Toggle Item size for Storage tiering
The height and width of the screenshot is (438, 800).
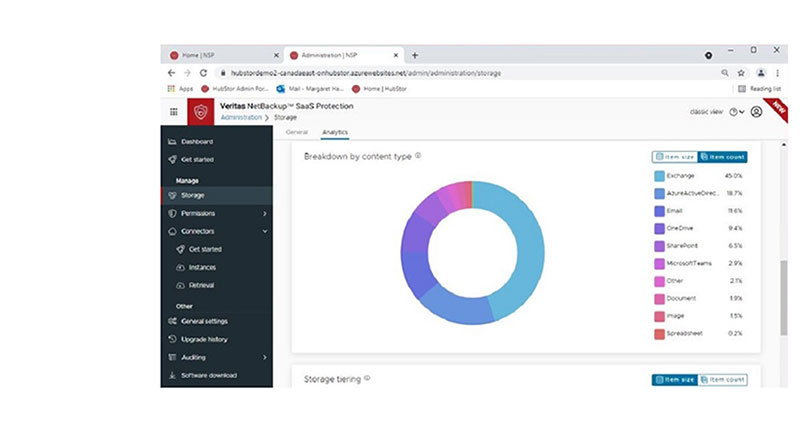[x=675, y=380]
